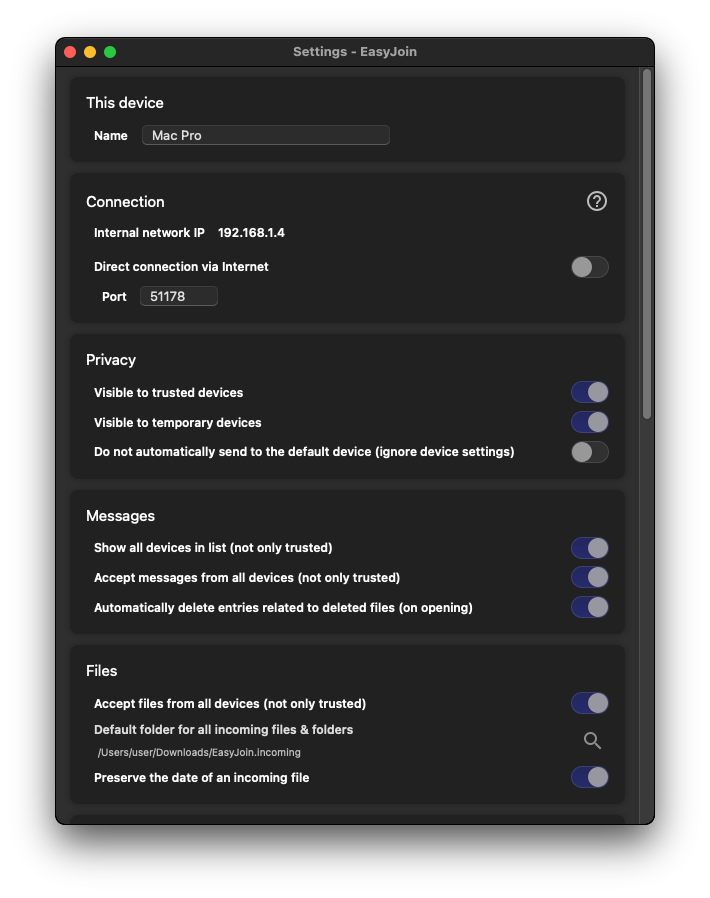This screenshot has height=898, width=710.
Task: Select the internal IP value 192.168.1.4
Action: tap(251, 233)
